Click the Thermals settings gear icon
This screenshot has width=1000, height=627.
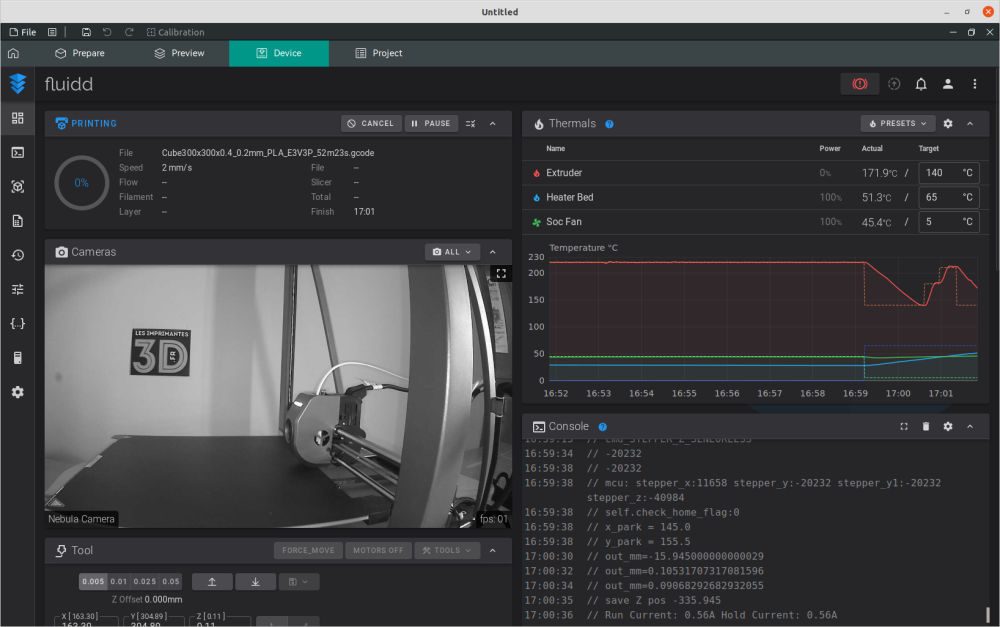[x=948, y=124]
